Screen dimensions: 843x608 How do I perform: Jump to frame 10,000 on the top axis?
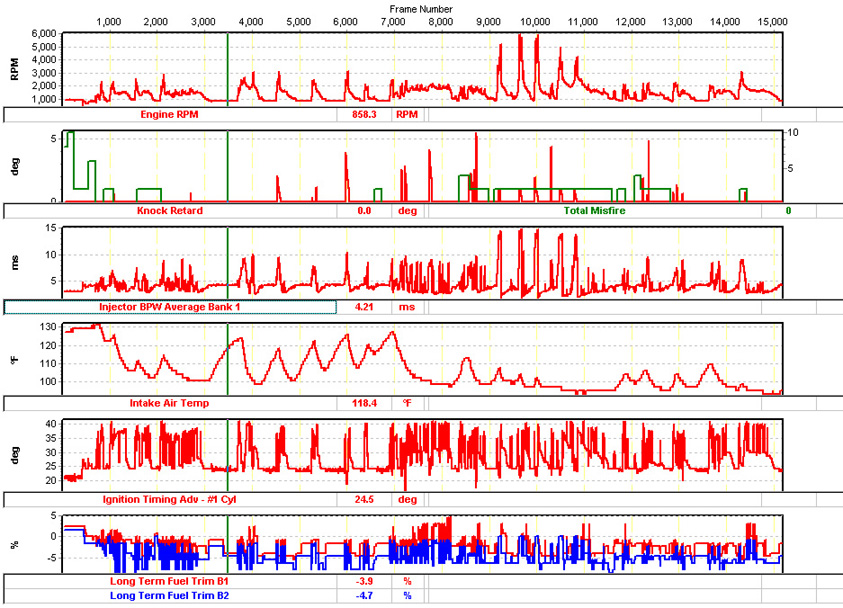pos(535,21)
